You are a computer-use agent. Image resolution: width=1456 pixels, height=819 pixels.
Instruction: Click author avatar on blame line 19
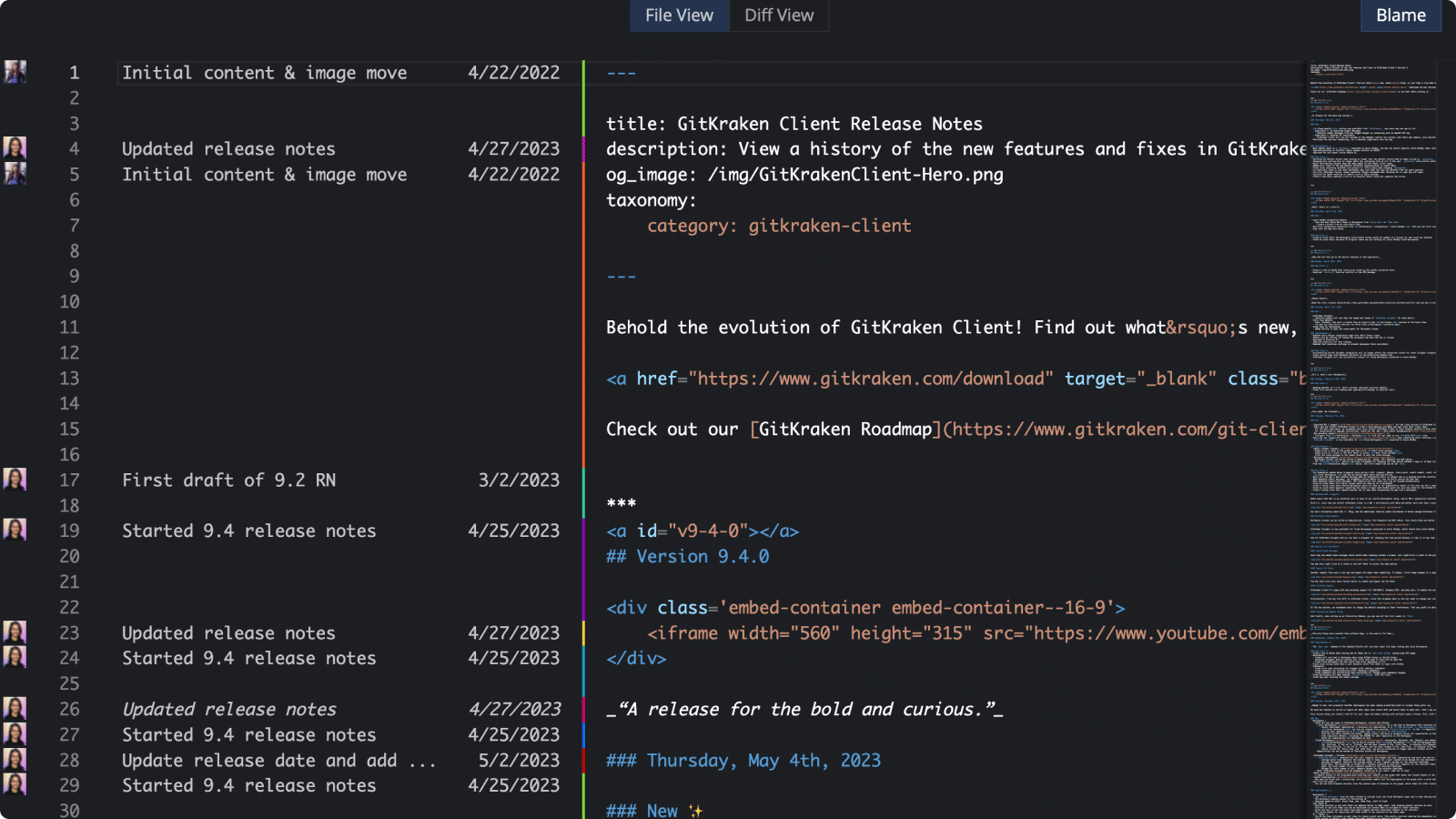pos(15,531)
